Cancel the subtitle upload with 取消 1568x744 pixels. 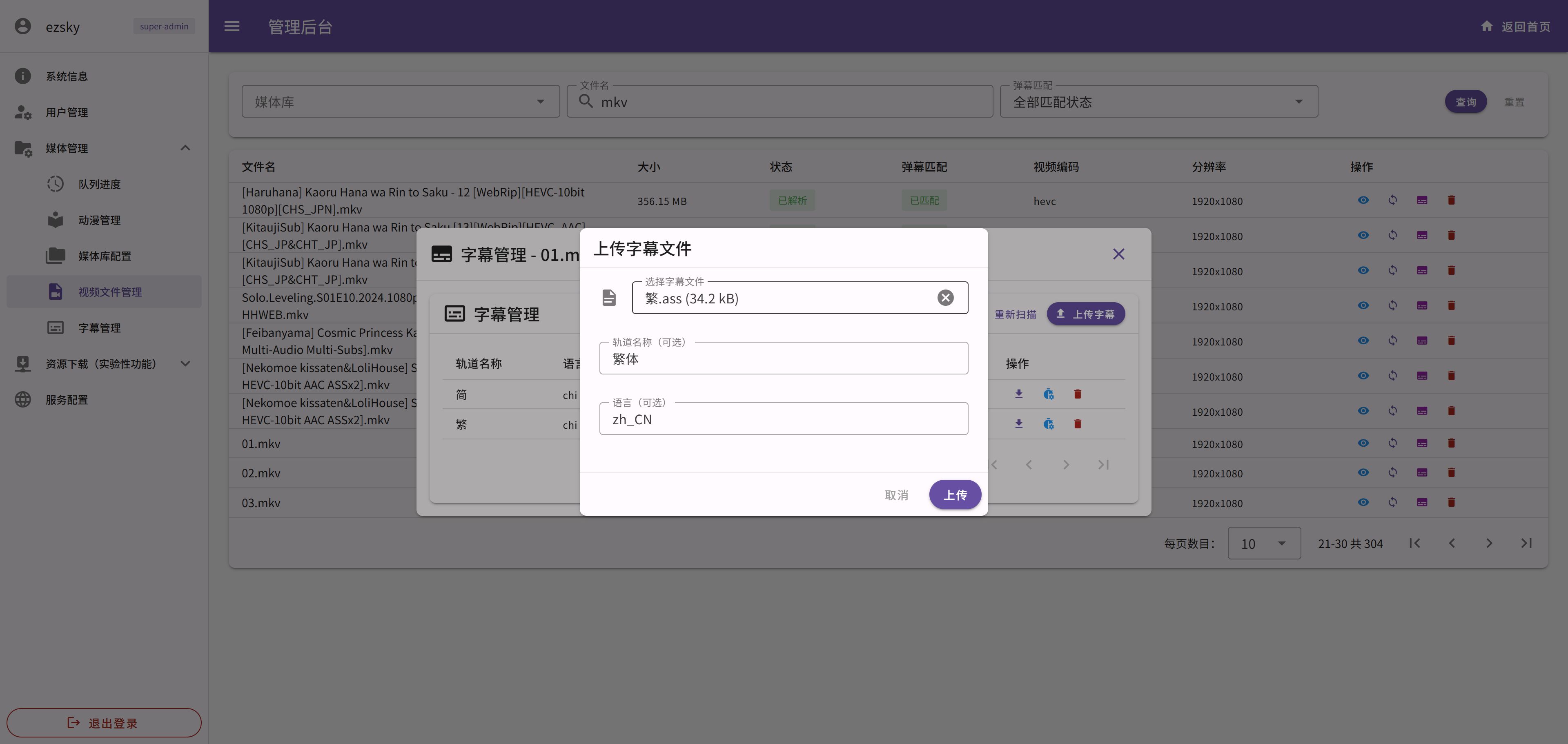pos(896,495)
